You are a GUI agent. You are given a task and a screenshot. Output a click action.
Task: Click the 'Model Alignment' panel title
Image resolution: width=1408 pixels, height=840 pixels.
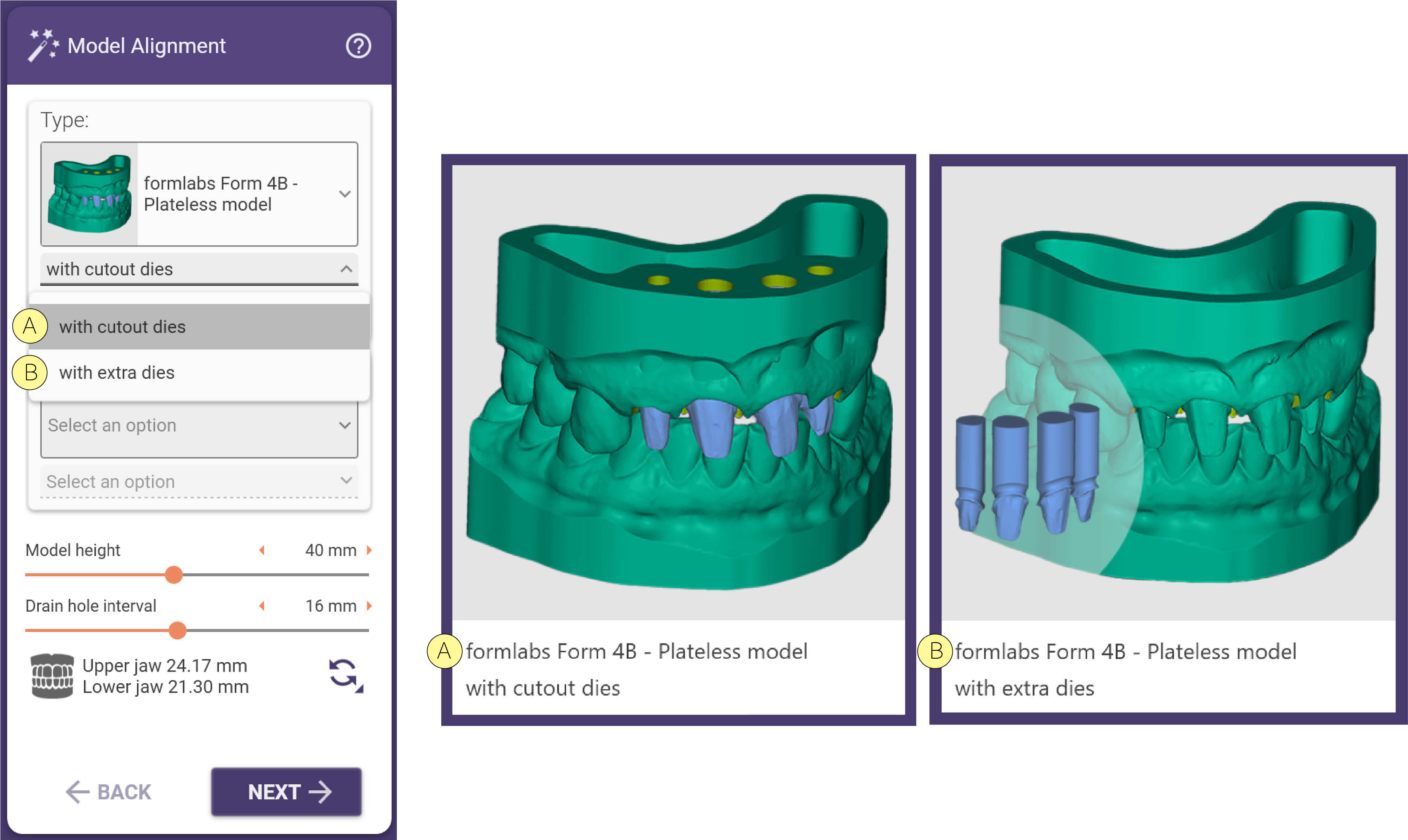pyautogui.click(x=147, y=46)
